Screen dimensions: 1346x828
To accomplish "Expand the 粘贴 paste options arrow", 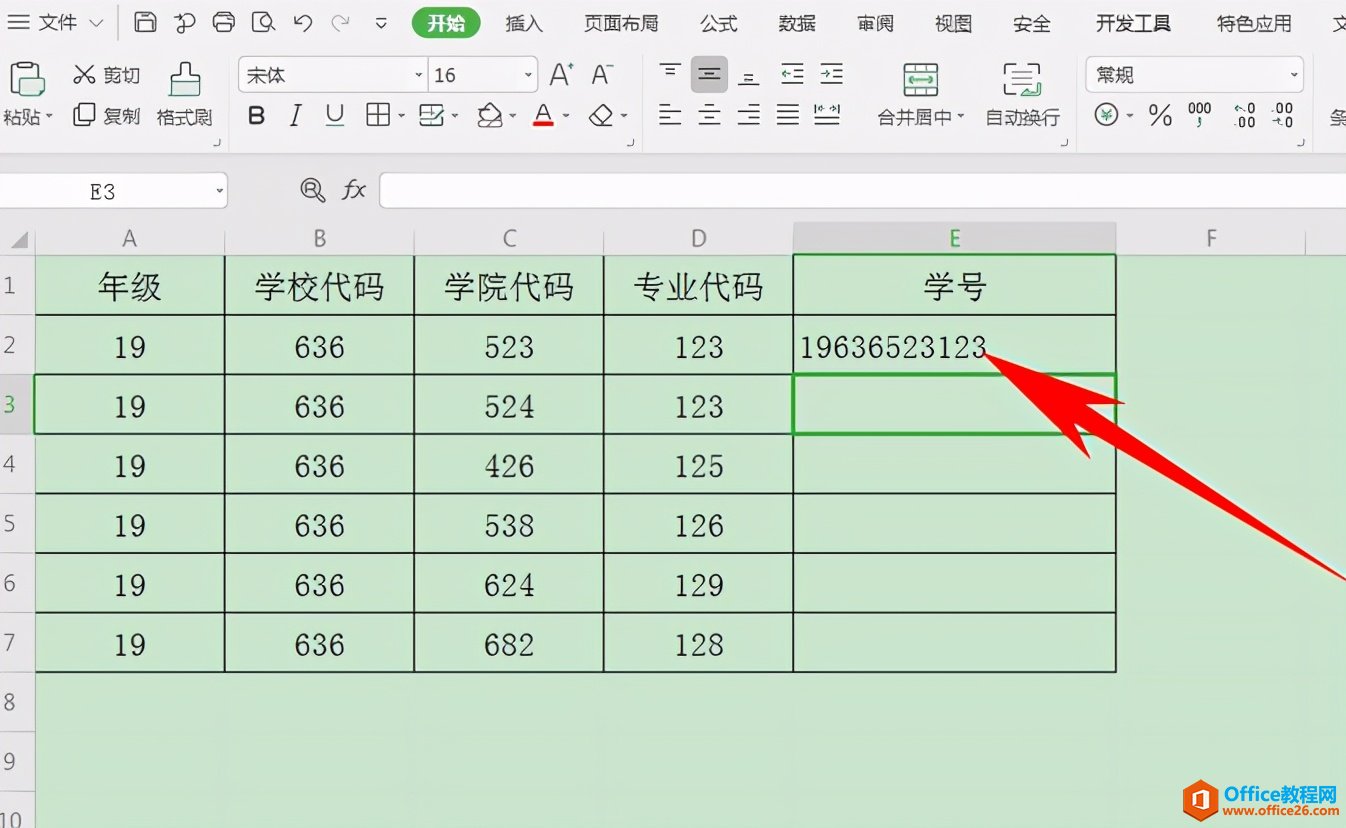I will coord(48,117).
